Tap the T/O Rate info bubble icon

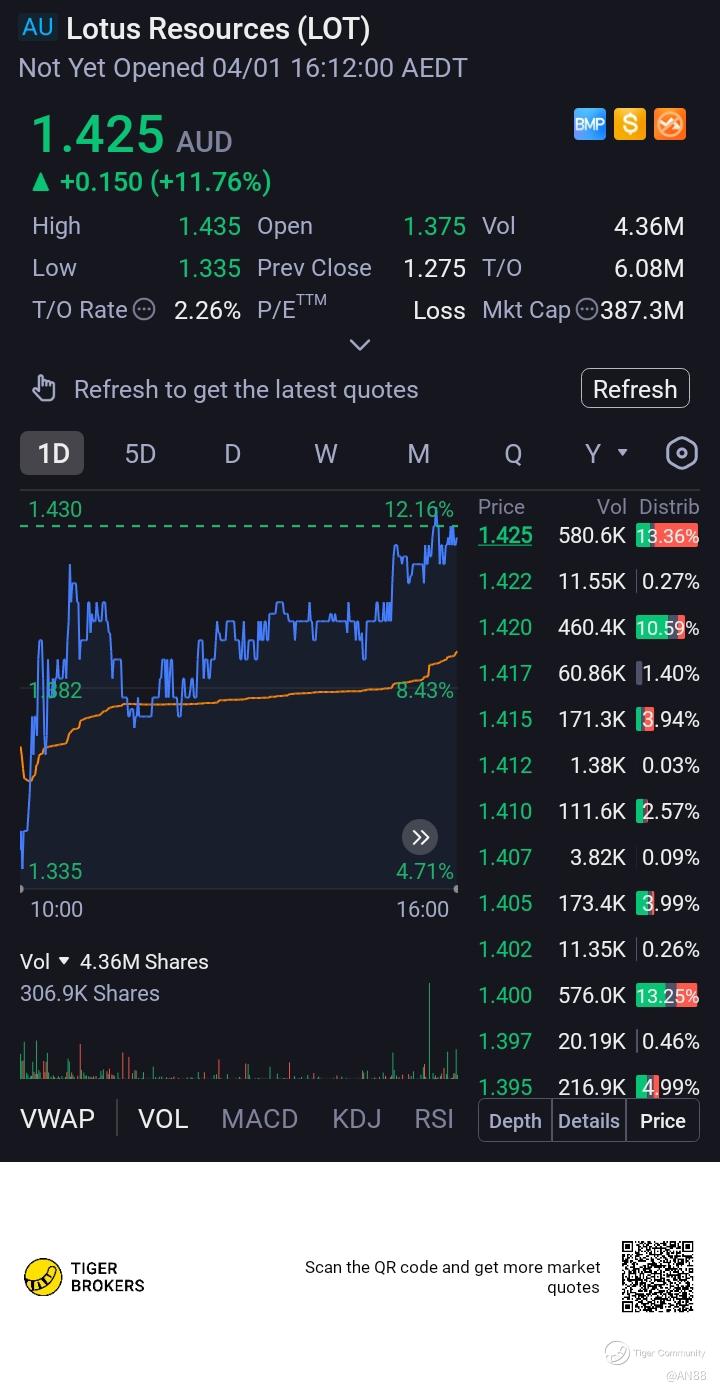[144, 310]
